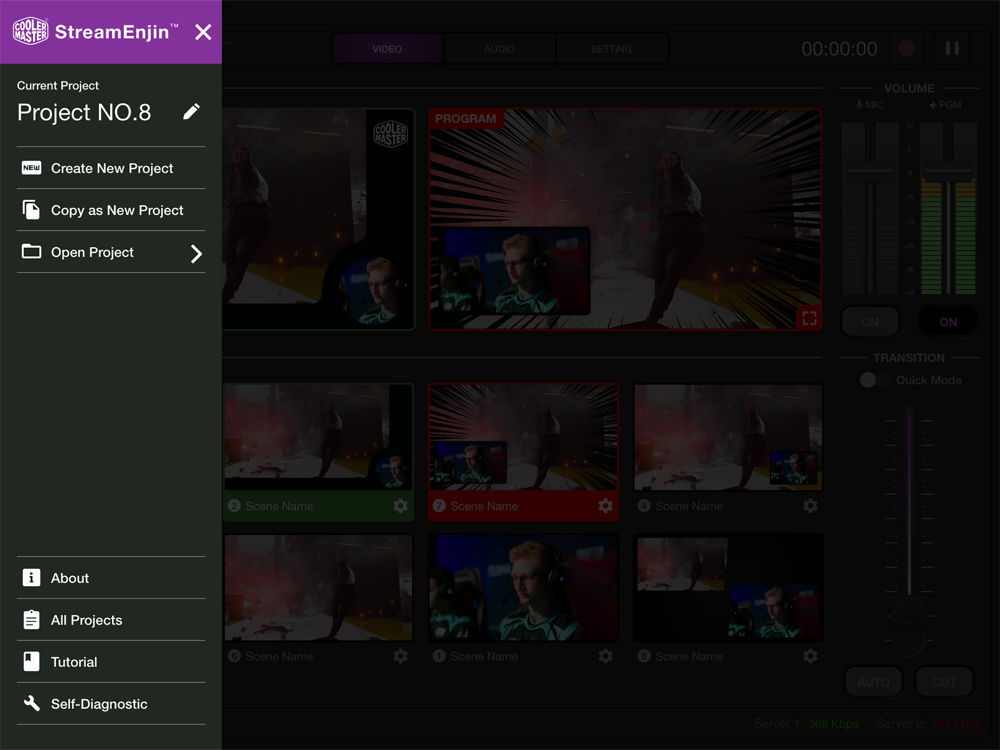Select the scene 7 thumbnail
This screenshot has width=1000, height=750.
point(524,438)
